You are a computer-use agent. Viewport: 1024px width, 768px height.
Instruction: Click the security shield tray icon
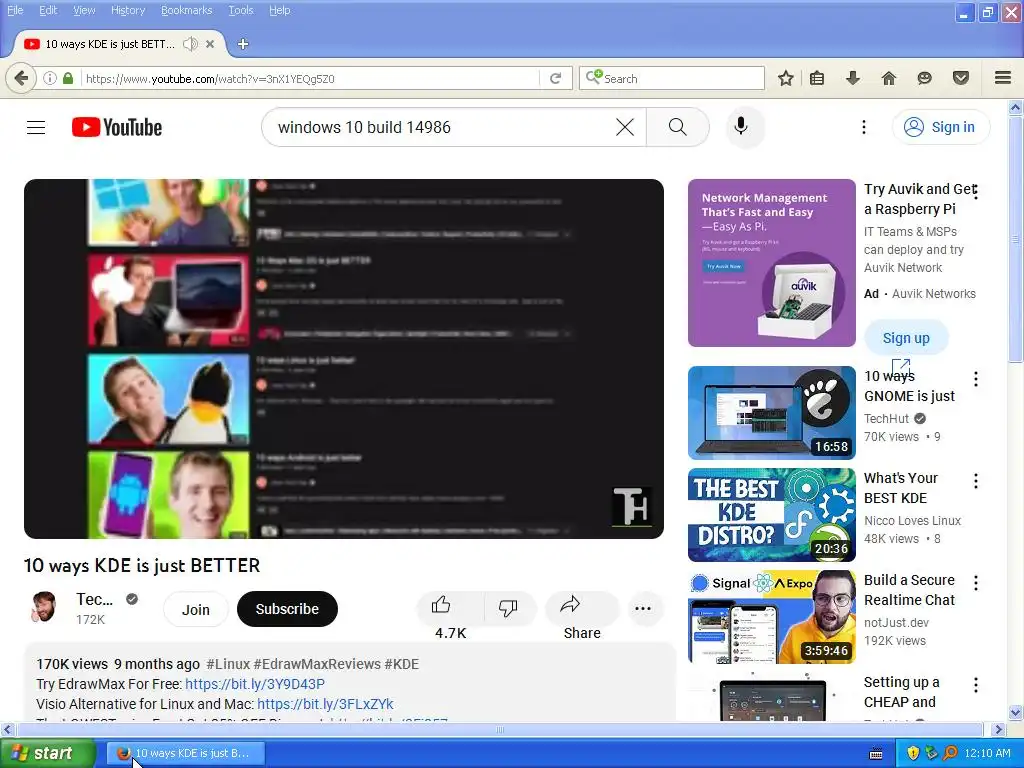913,753
